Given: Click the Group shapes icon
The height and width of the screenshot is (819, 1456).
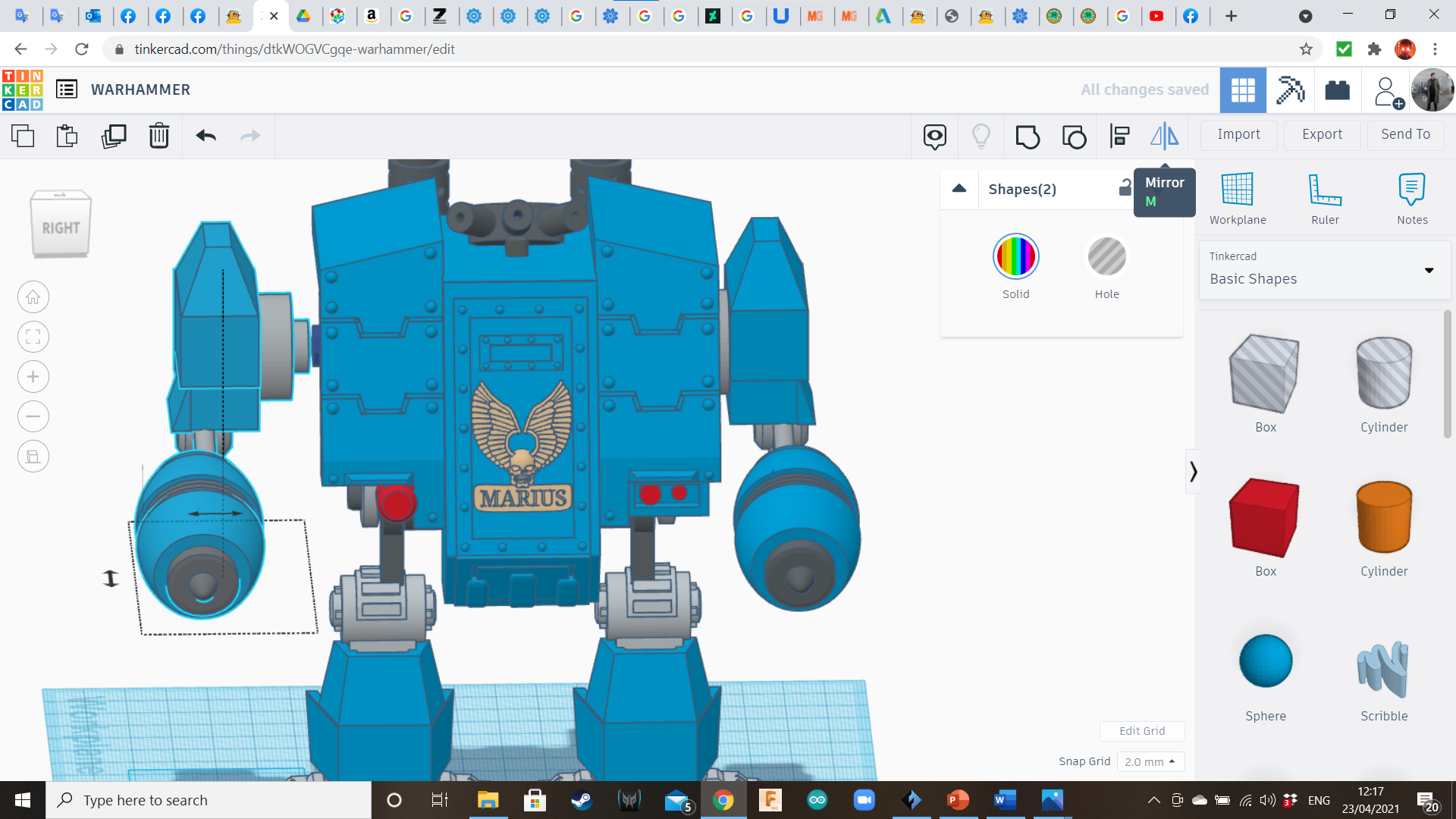Looking at the screenshot, I should coord(1028,136).
